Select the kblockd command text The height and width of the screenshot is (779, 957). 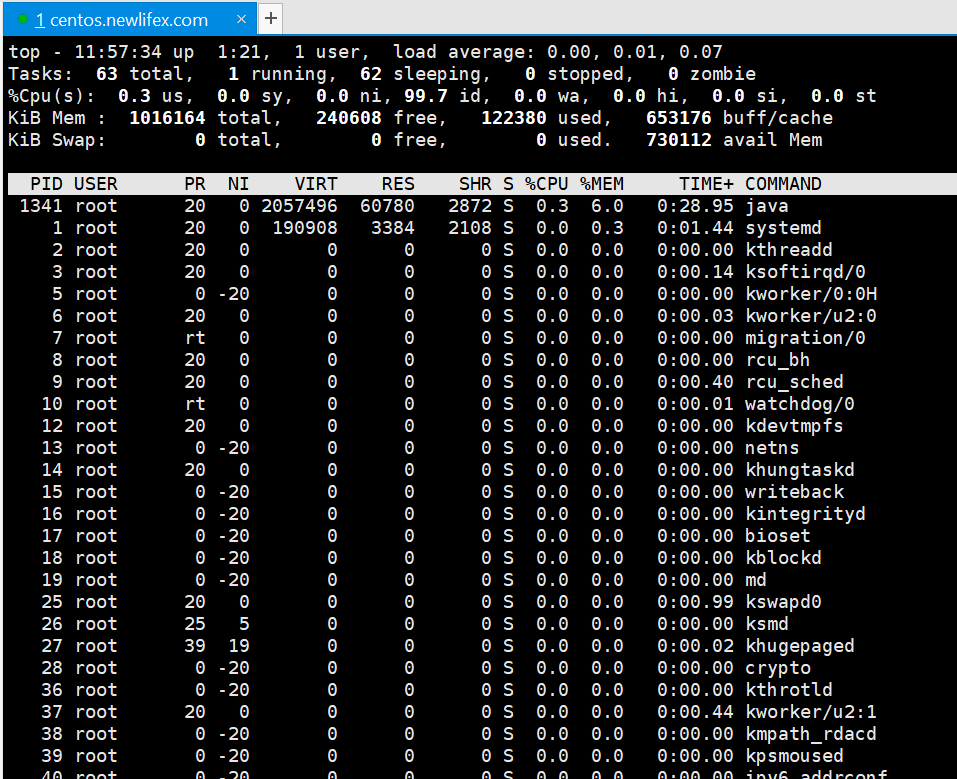(x=783, y=557)
